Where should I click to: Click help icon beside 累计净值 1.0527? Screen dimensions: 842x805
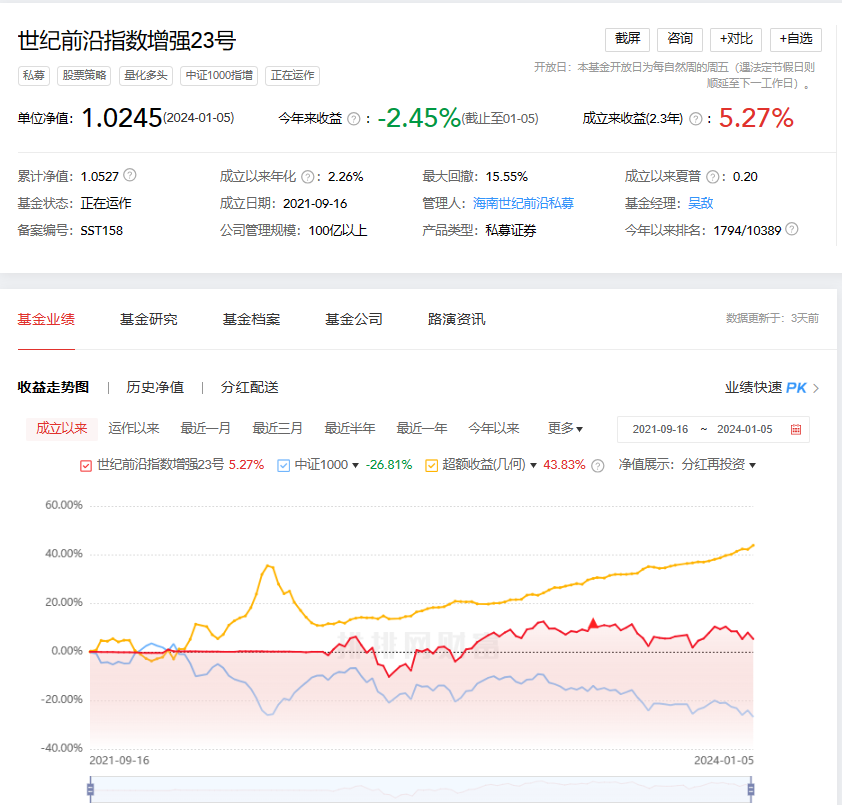pyautogui.click(x=130, y=175)
